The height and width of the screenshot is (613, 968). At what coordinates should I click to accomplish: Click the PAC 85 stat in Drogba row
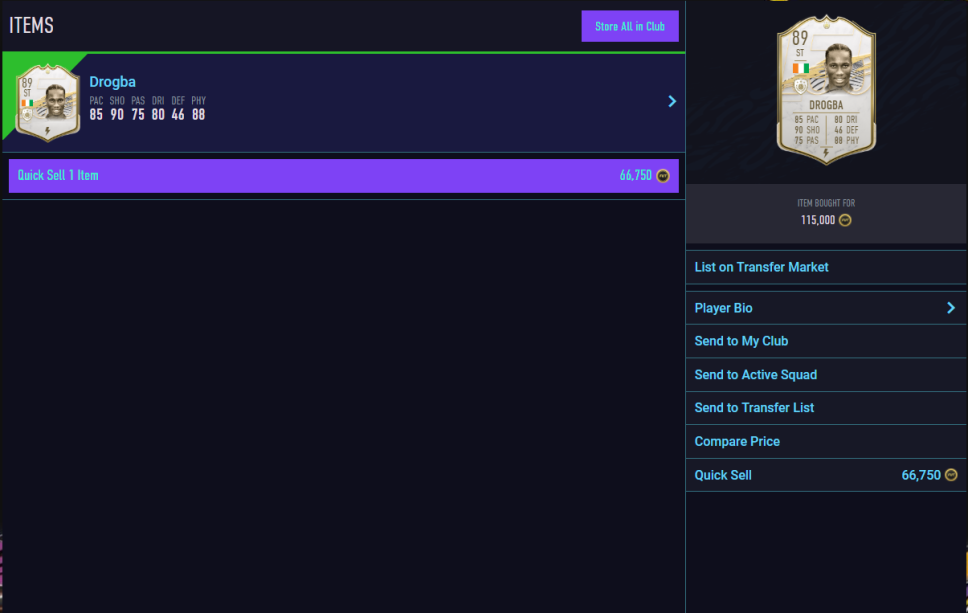coord(96,109)
